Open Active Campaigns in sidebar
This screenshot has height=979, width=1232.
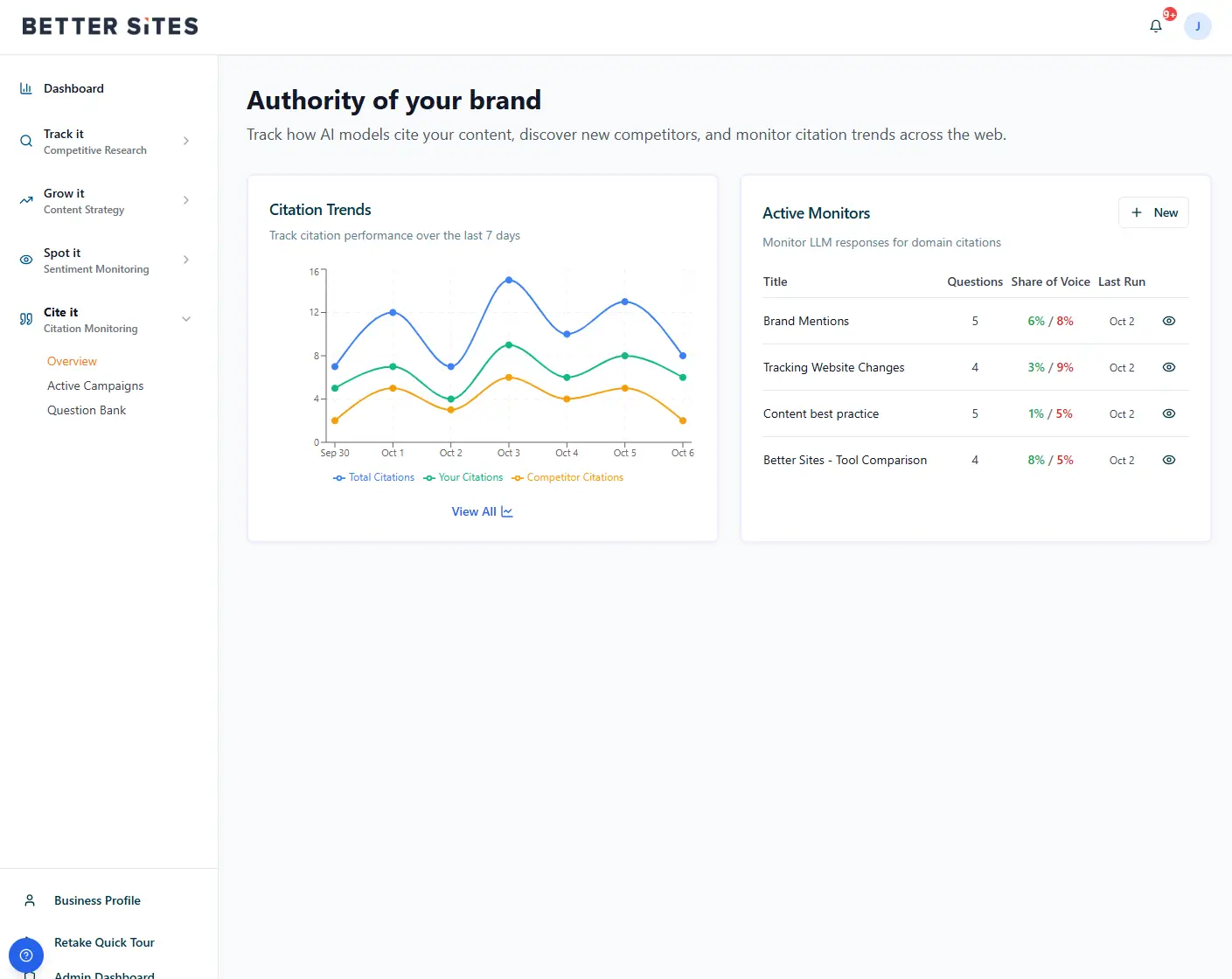click(x=95, y=385)
